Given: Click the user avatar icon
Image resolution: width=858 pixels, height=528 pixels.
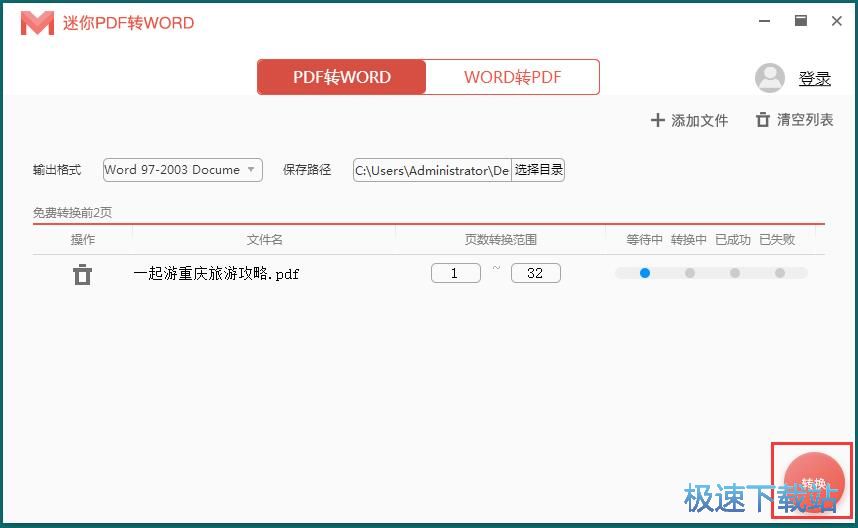Looking at the screenshot, I should coord(770,78).
